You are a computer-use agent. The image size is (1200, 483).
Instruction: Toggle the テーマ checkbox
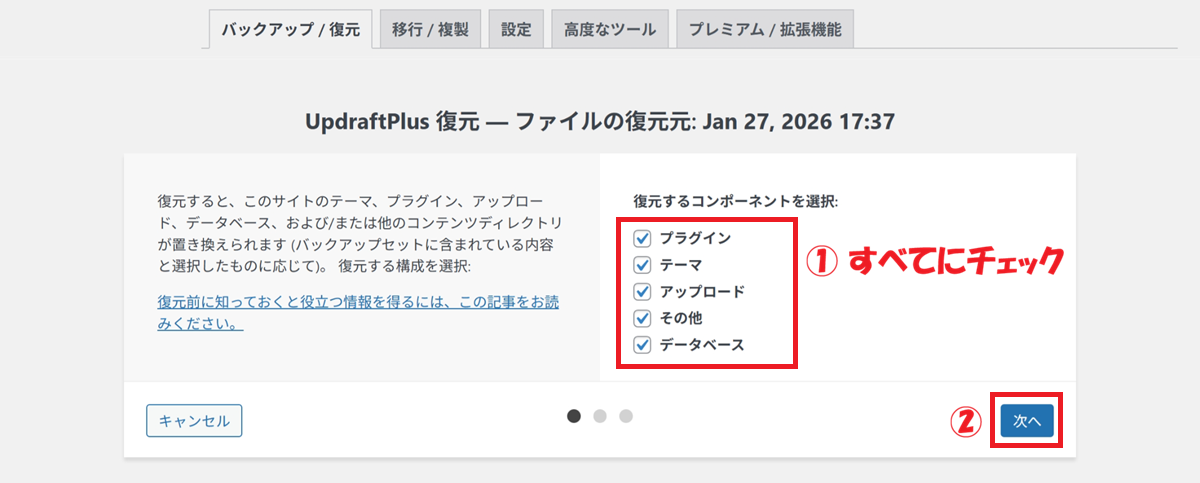click(x=642, y=266)
